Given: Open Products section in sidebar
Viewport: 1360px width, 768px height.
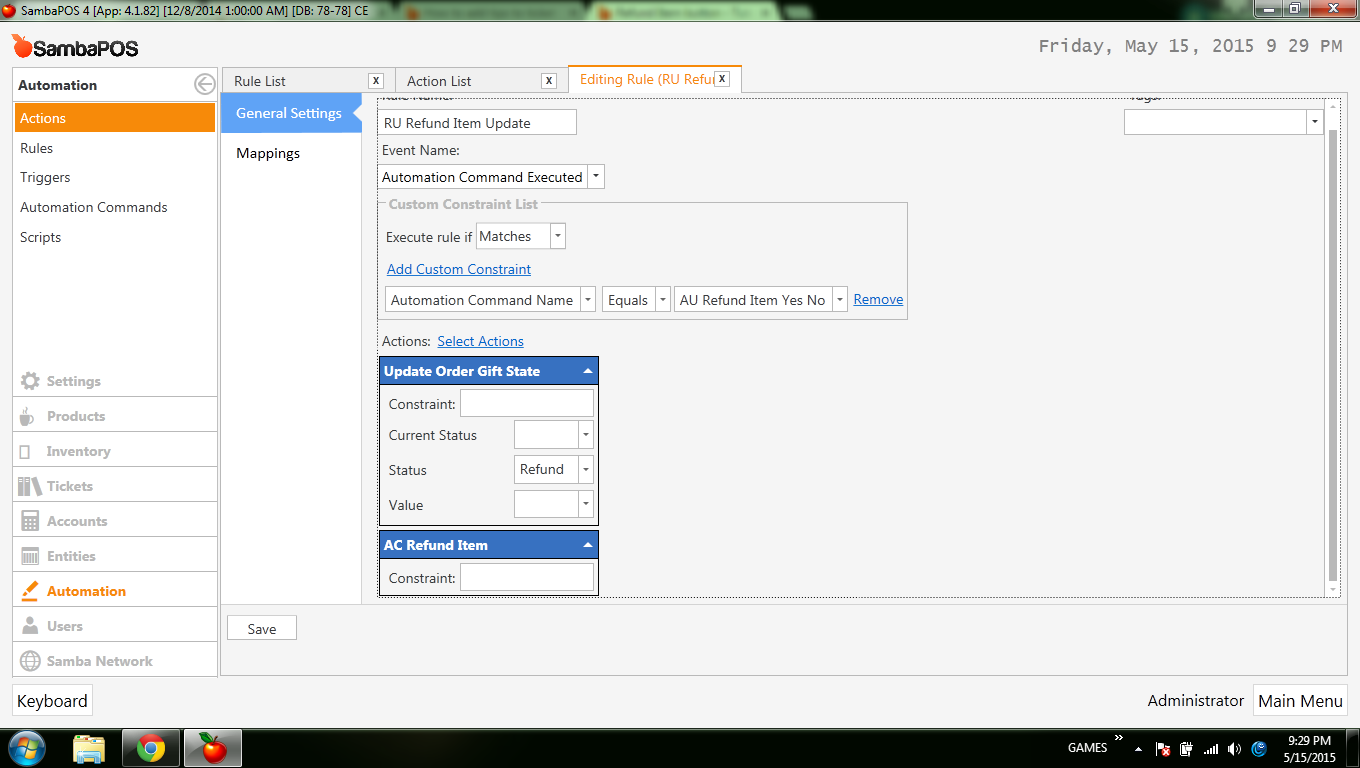Looking at the screenshot, I should tap(75, 416).
